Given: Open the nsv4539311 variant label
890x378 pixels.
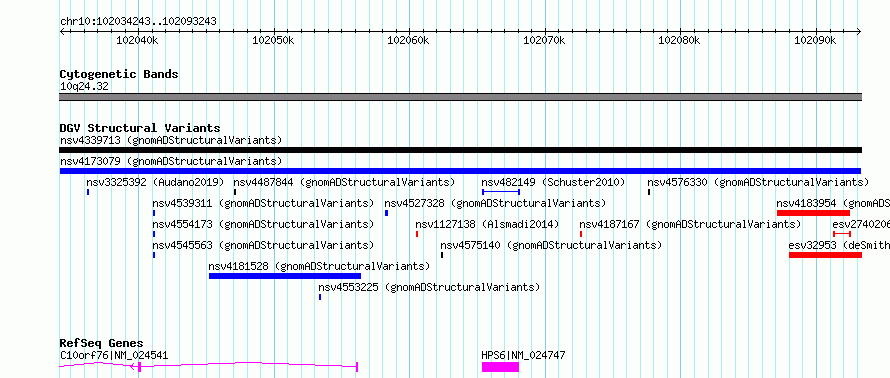Looking at the screenshot, I should click(263, 203).
